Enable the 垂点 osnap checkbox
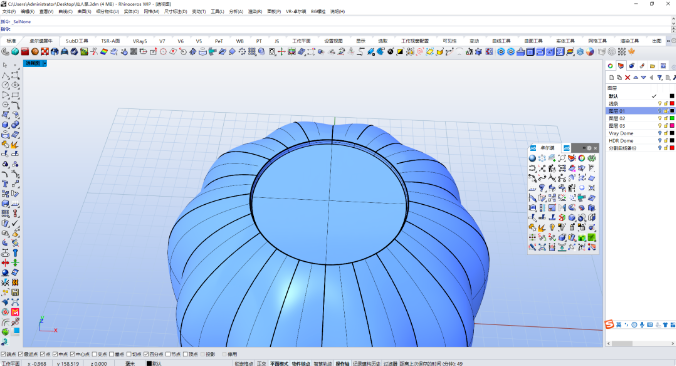The width and height of the screenshot is (676, 366). 112,354
